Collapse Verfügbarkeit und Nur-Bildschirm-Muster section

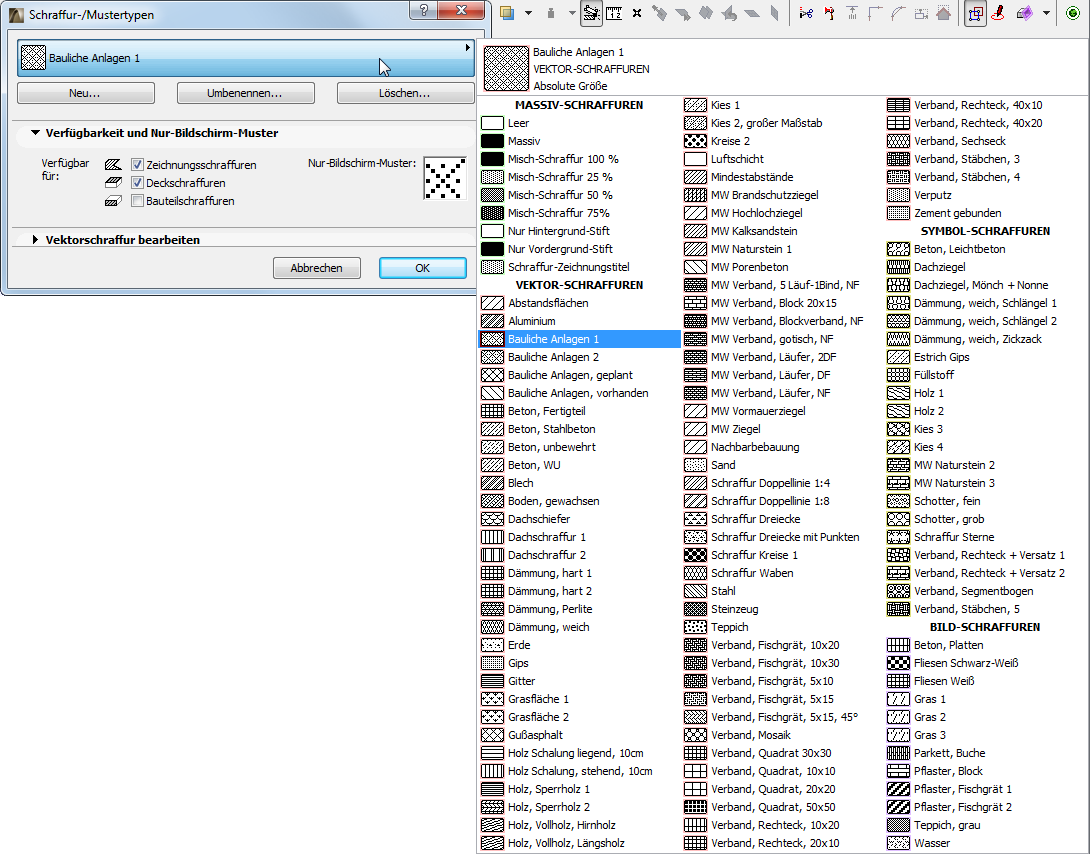click(x=35, y=133)
